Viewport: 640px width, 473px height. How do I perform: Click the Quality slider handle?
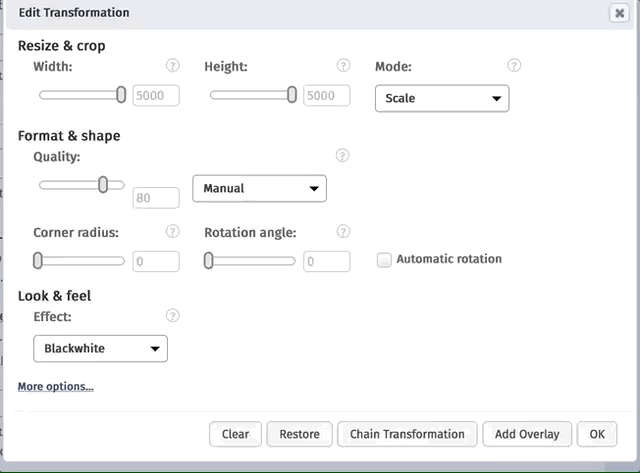tap(103, 185)
